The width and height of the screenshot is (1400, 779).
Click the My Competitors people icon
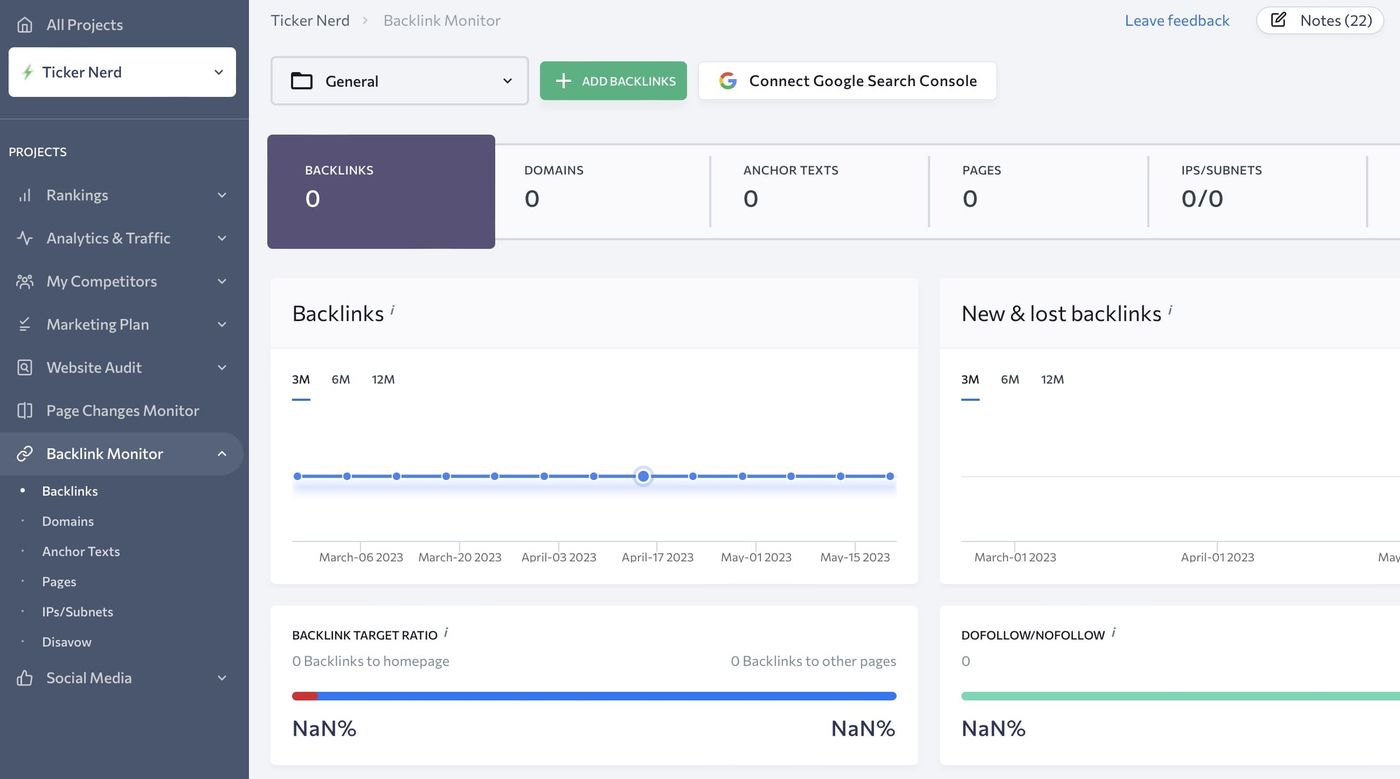pyautogui.click(x=25, y=281)
